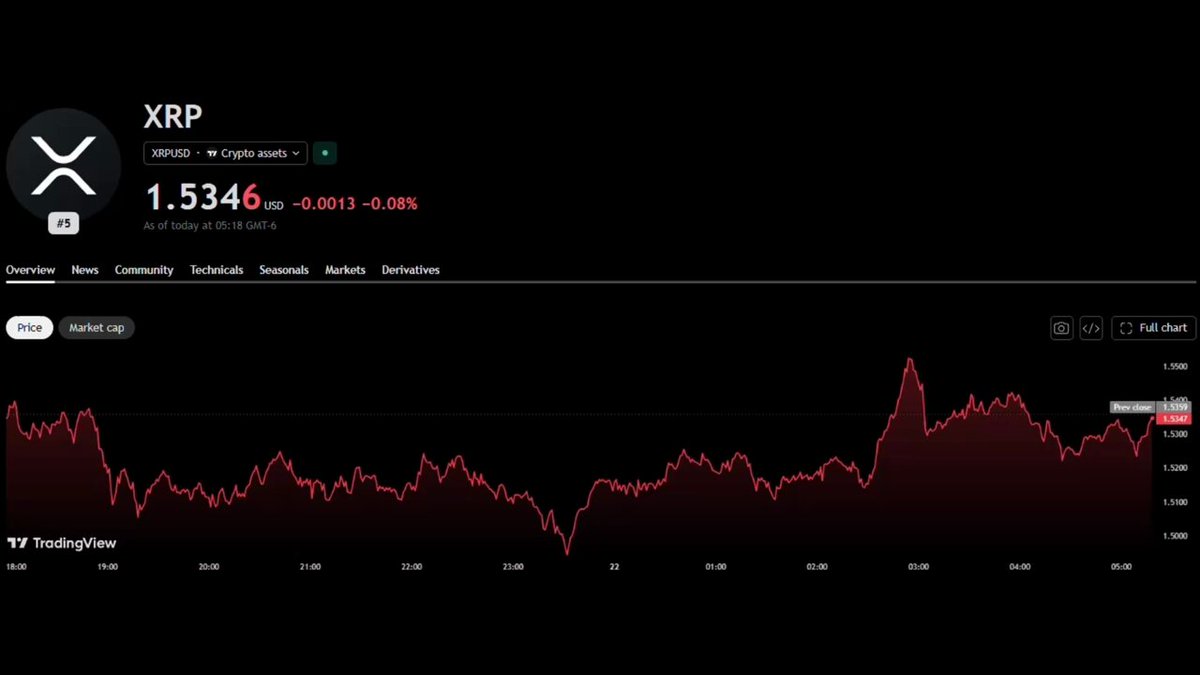Switch chart to Market cap

click(x=96, y=327)
